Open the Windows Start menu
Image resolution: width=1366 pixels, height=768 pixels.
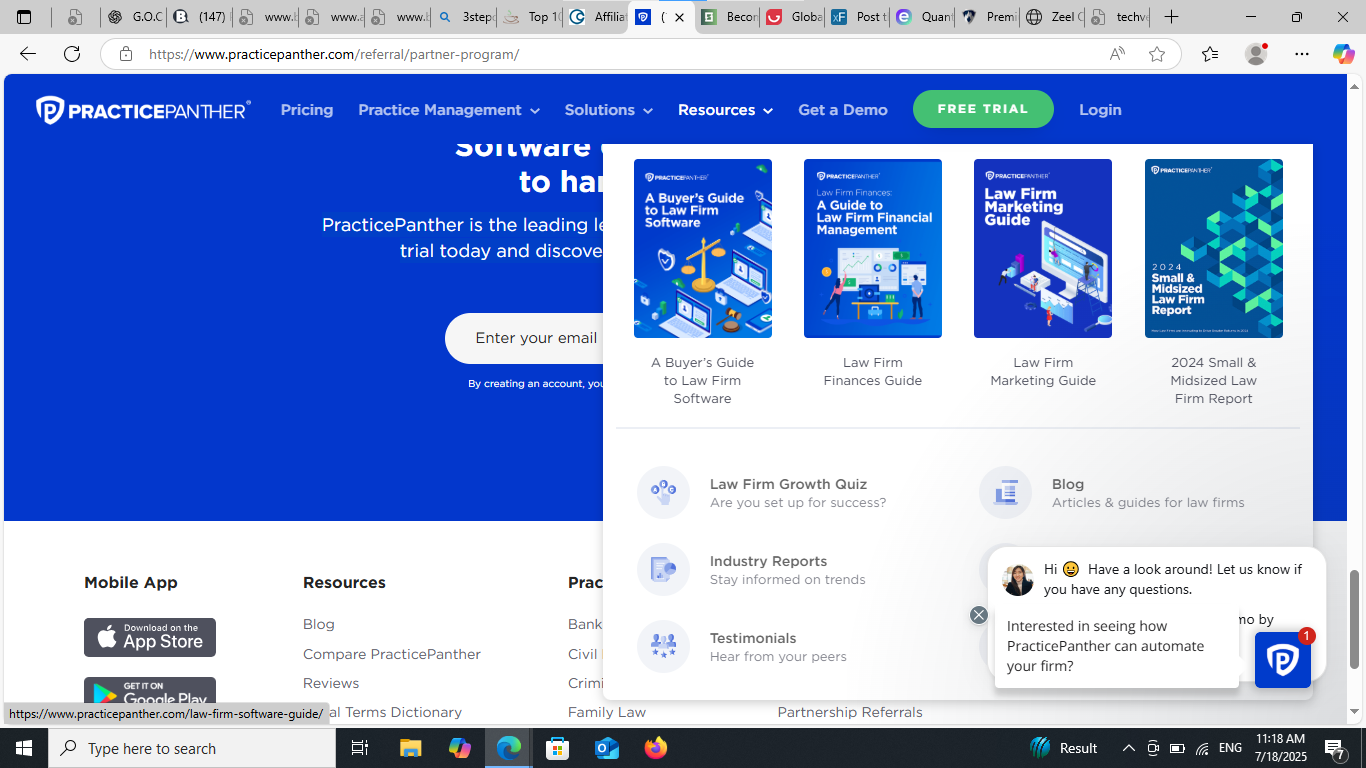point(23,748)
